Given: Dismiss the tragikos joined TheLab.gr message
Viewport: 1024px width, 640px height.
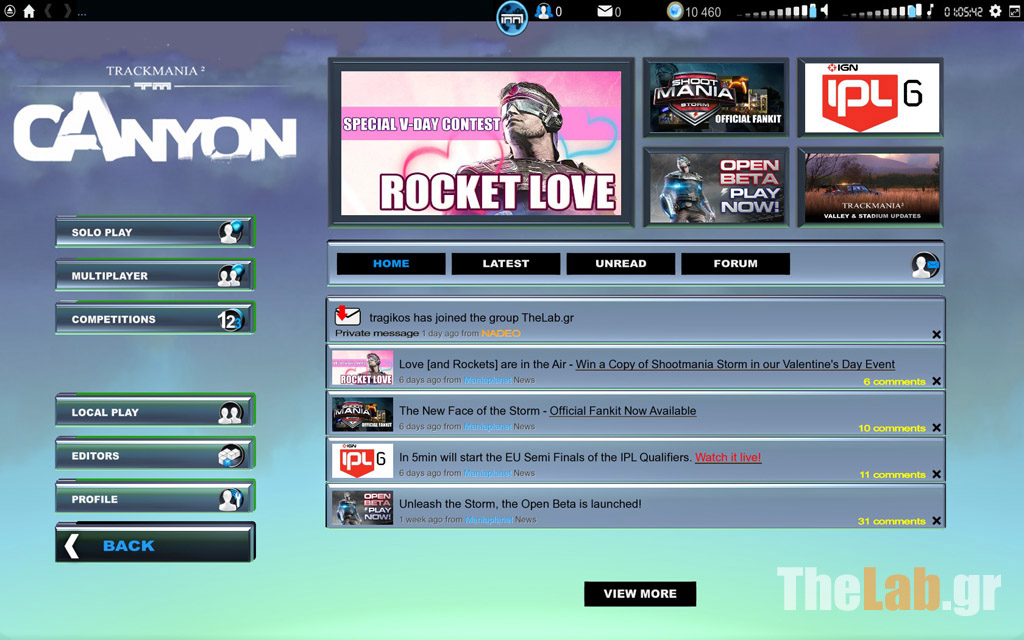Looking at the screenshot, I should tap(936, 334).
